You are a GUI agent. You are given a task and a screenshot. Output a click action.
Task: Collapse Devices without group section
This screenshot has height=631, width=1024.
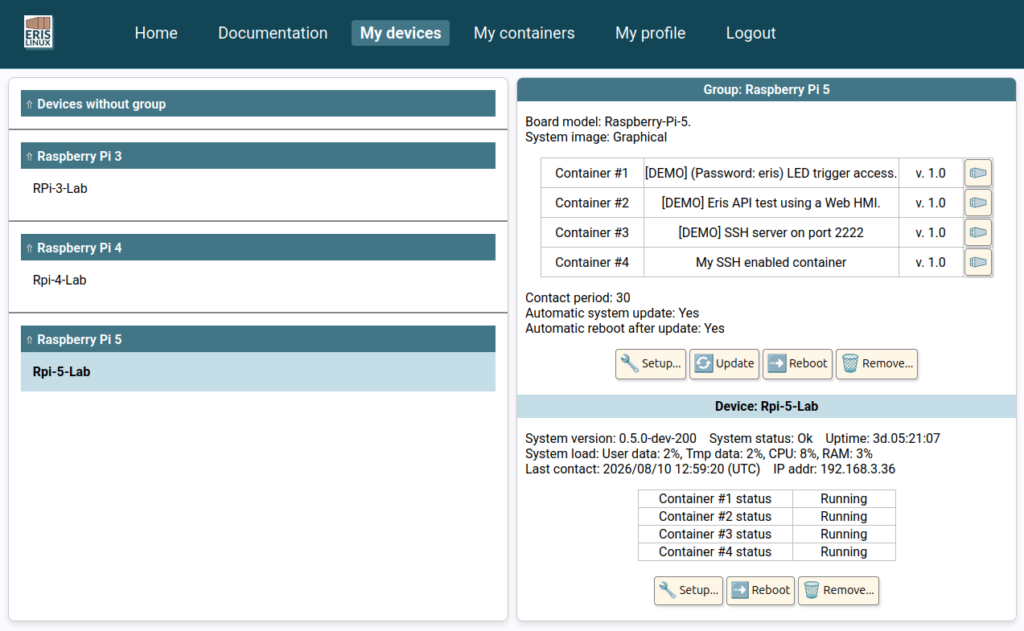[x=258, y=104]
